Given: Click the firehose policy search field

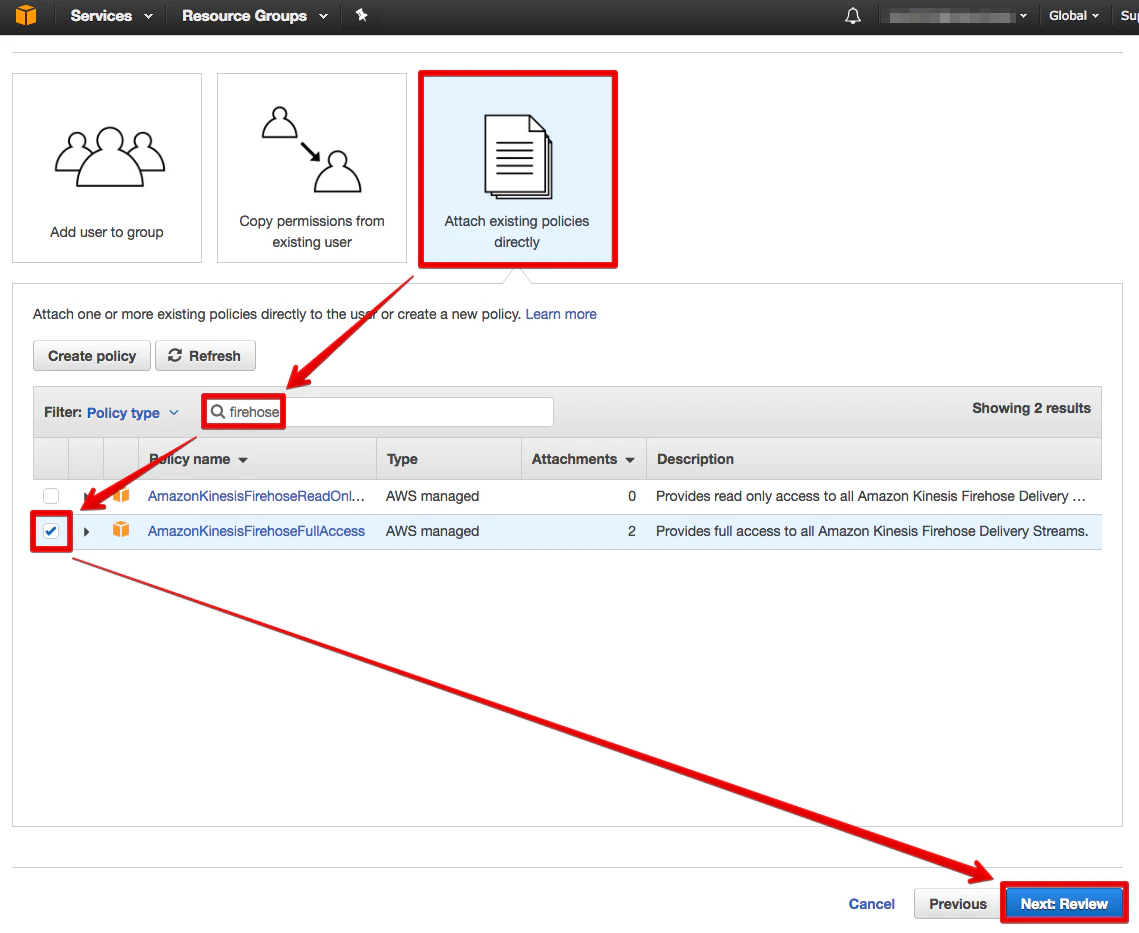Looking at the screenshot, I should point(378,412).
